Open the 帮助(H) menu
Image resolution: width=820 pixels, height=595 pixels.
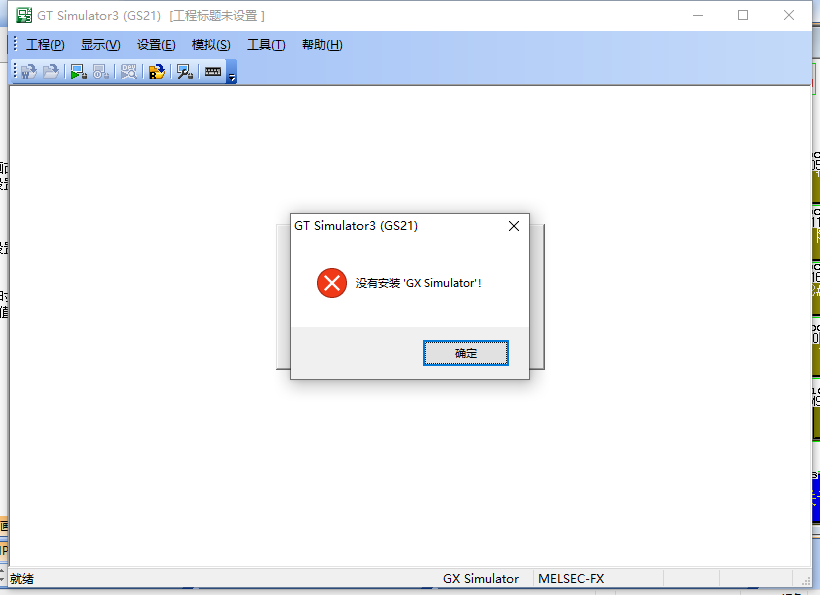pyautogui.click(x=322, y=45)
